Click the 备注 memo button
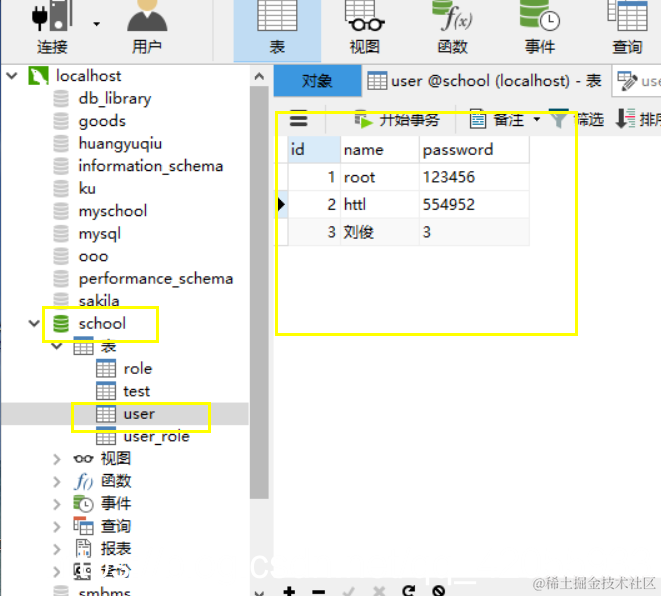661x596 pixels. click(497, 121)
